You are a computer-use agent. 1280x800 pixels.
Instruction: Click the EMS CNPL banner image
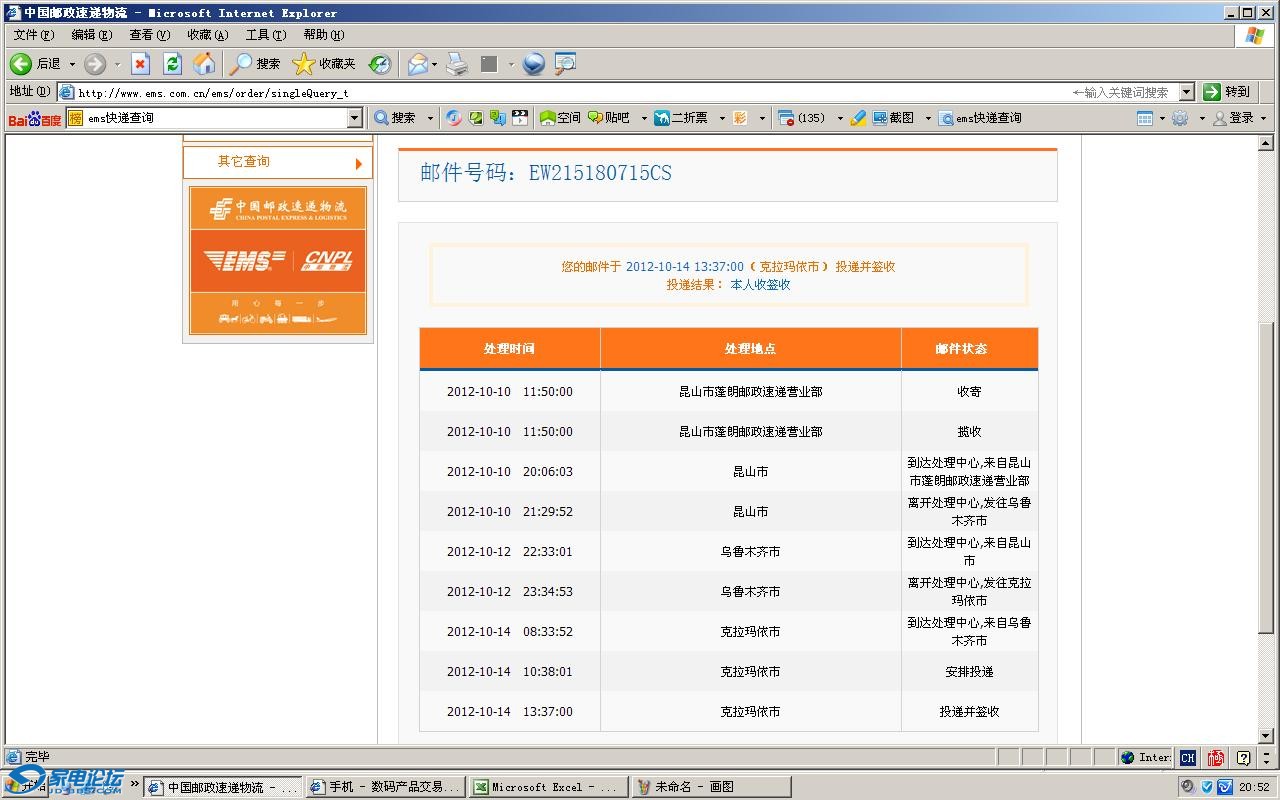point(278,260)
